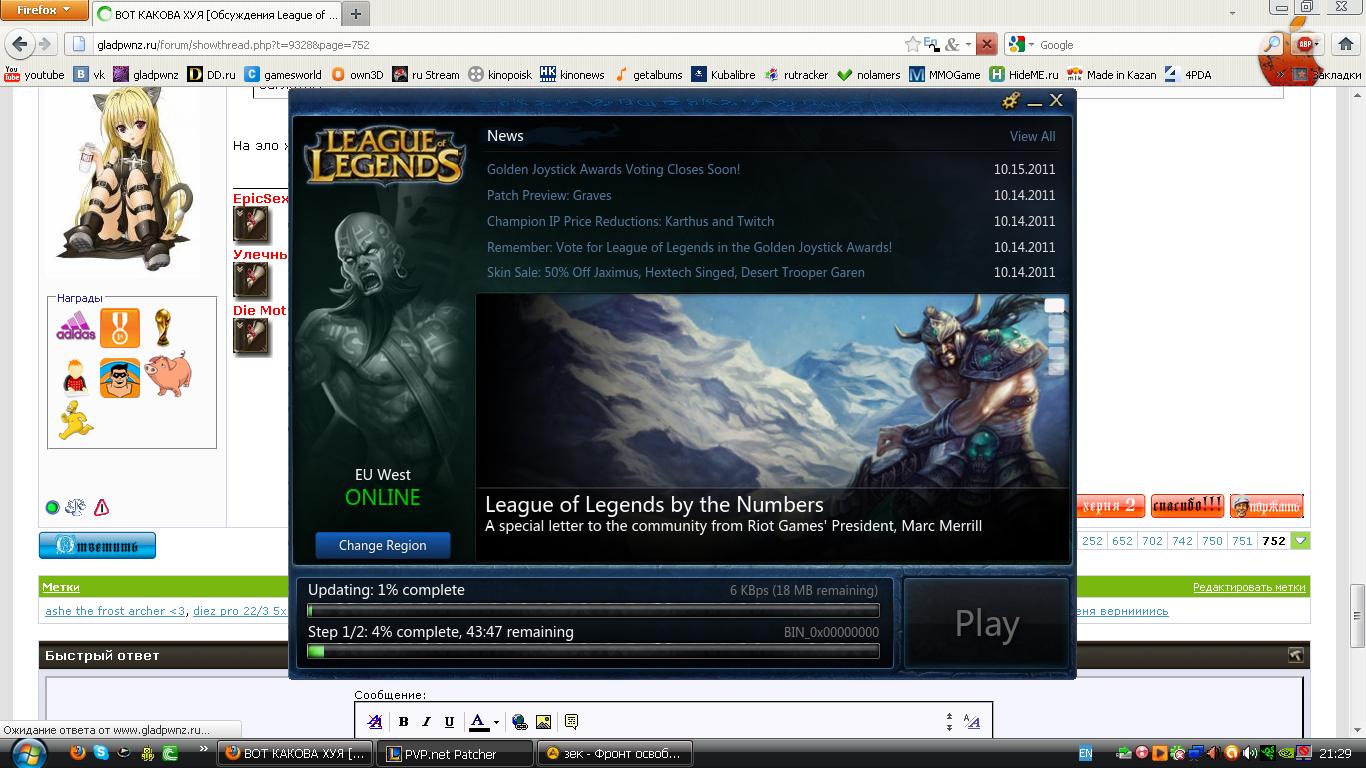This screenshot has width=1366, height=768.
Task: Click the Skype quick launch icon
Action: (101, 753)
